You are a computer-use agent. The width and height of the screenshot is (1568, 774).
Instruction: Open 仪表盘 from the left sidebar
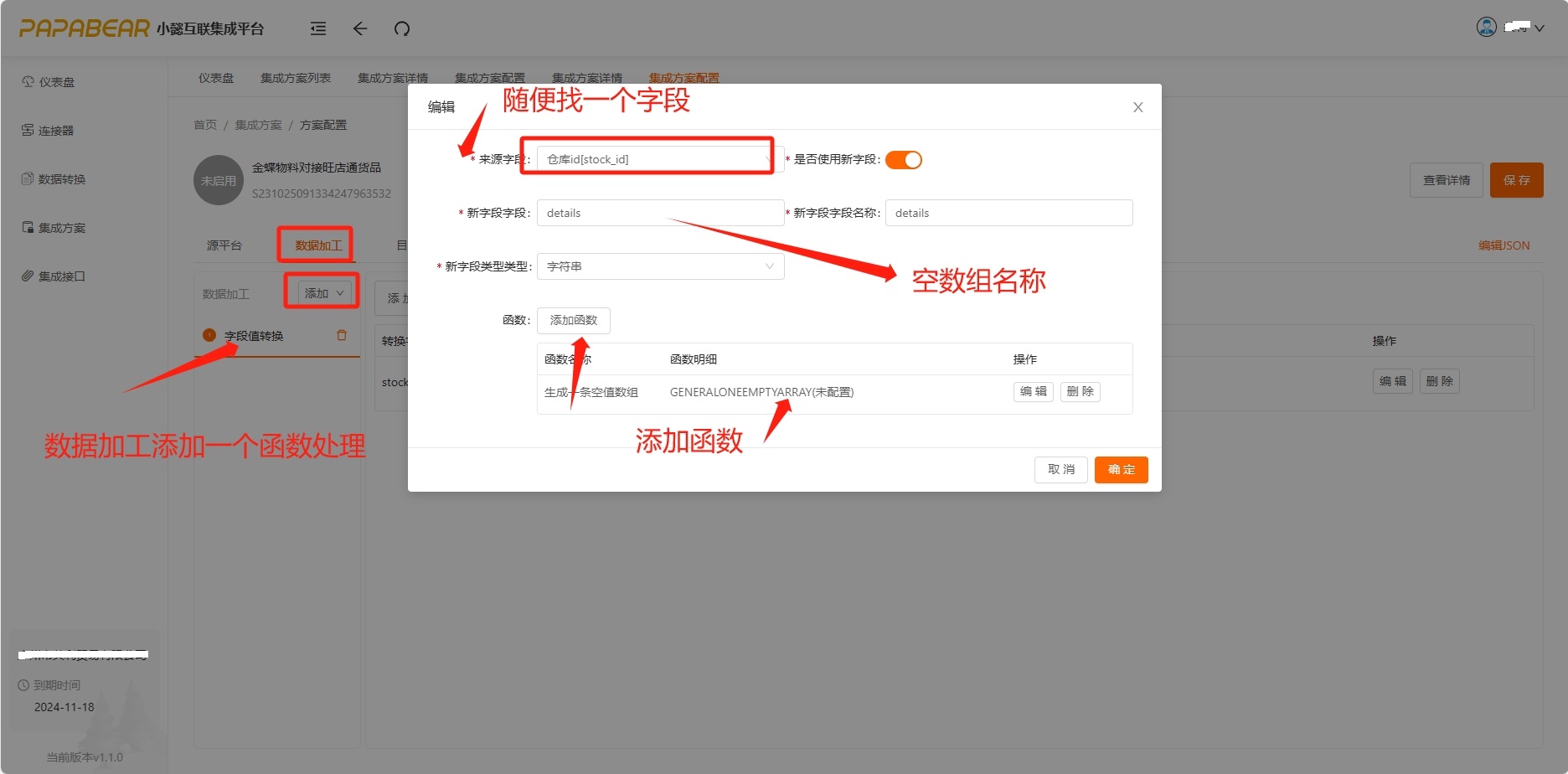(x=56, y=82)
